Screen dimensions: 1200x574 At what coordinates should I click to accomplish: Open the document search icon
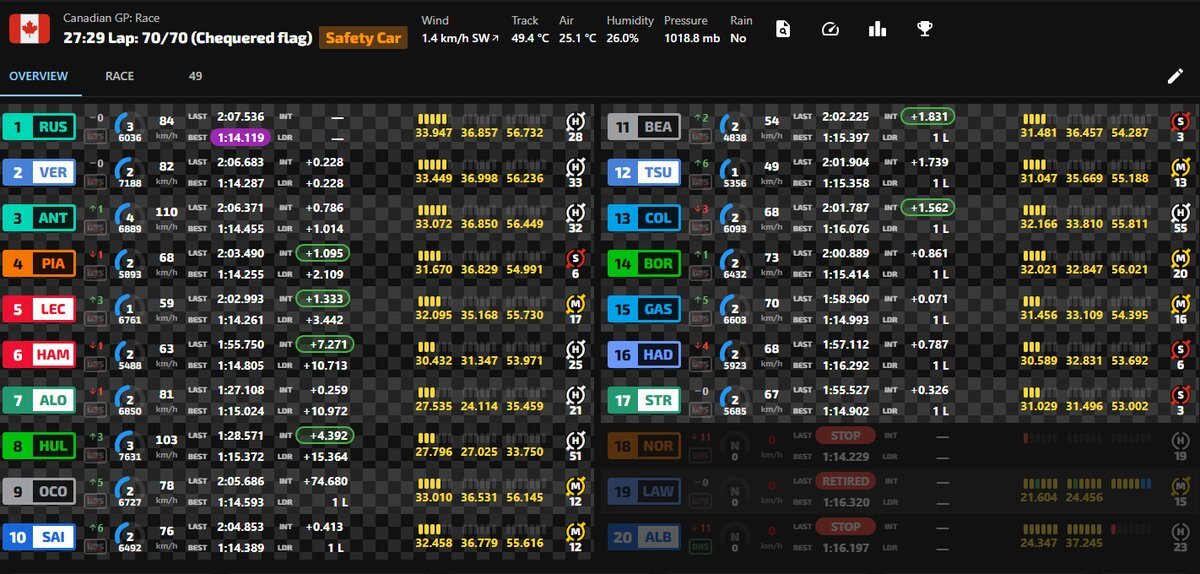click(x=782, y=29)
